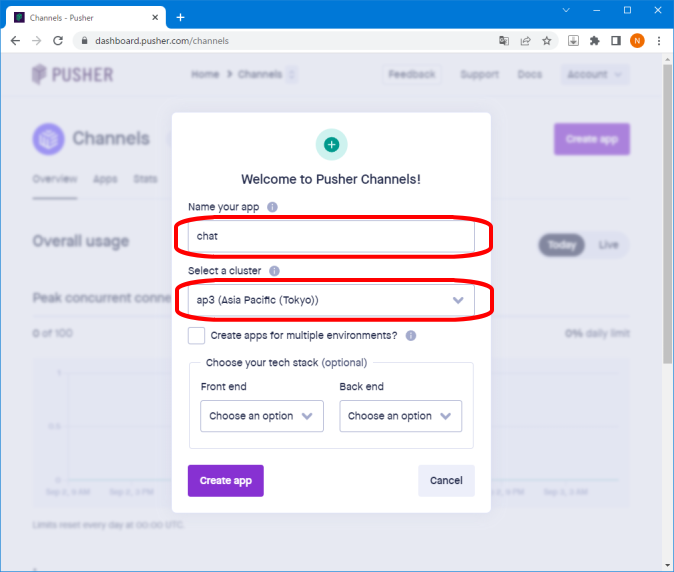Click Home in the breadcrumb

click(205, 74)
